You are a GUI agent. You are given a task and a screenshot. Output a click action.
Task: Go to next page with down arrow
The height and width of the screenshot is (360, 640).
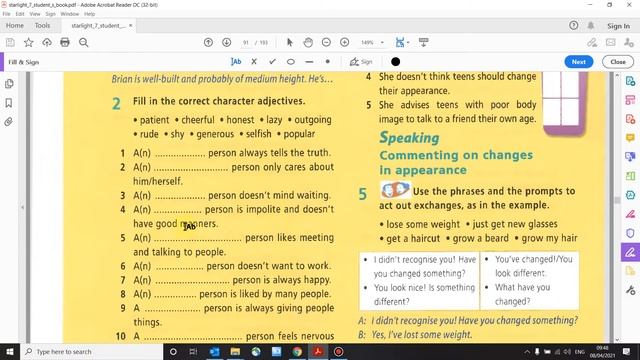click(227, 42)
